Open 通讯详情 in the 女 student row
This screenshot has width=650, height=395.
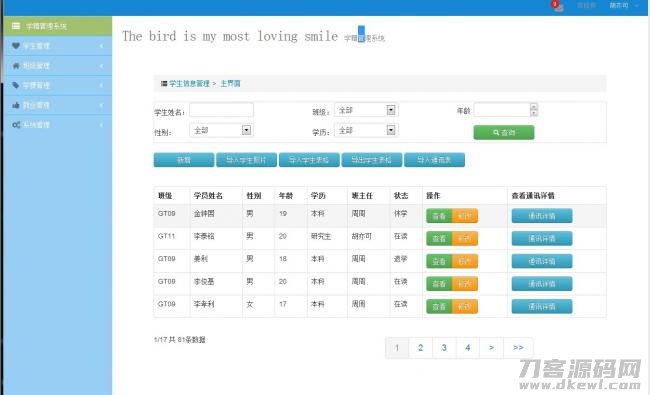[542, 307]
